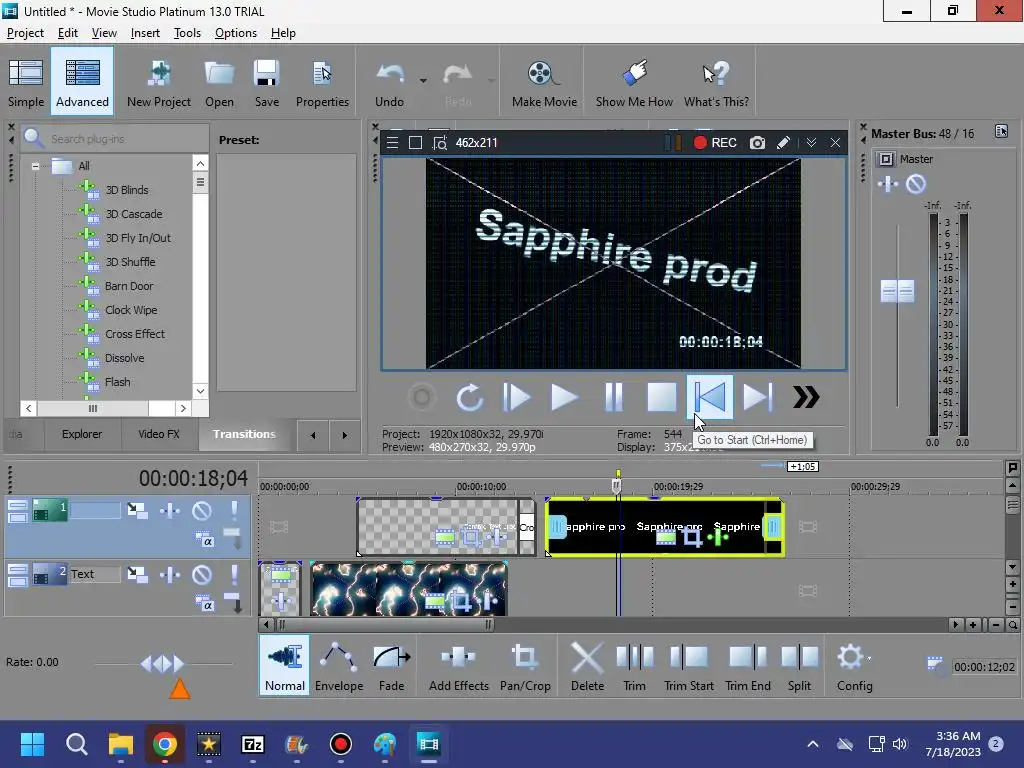Open the Insert menu
The image size is (1024, 768).
click(x=145, y=33)
